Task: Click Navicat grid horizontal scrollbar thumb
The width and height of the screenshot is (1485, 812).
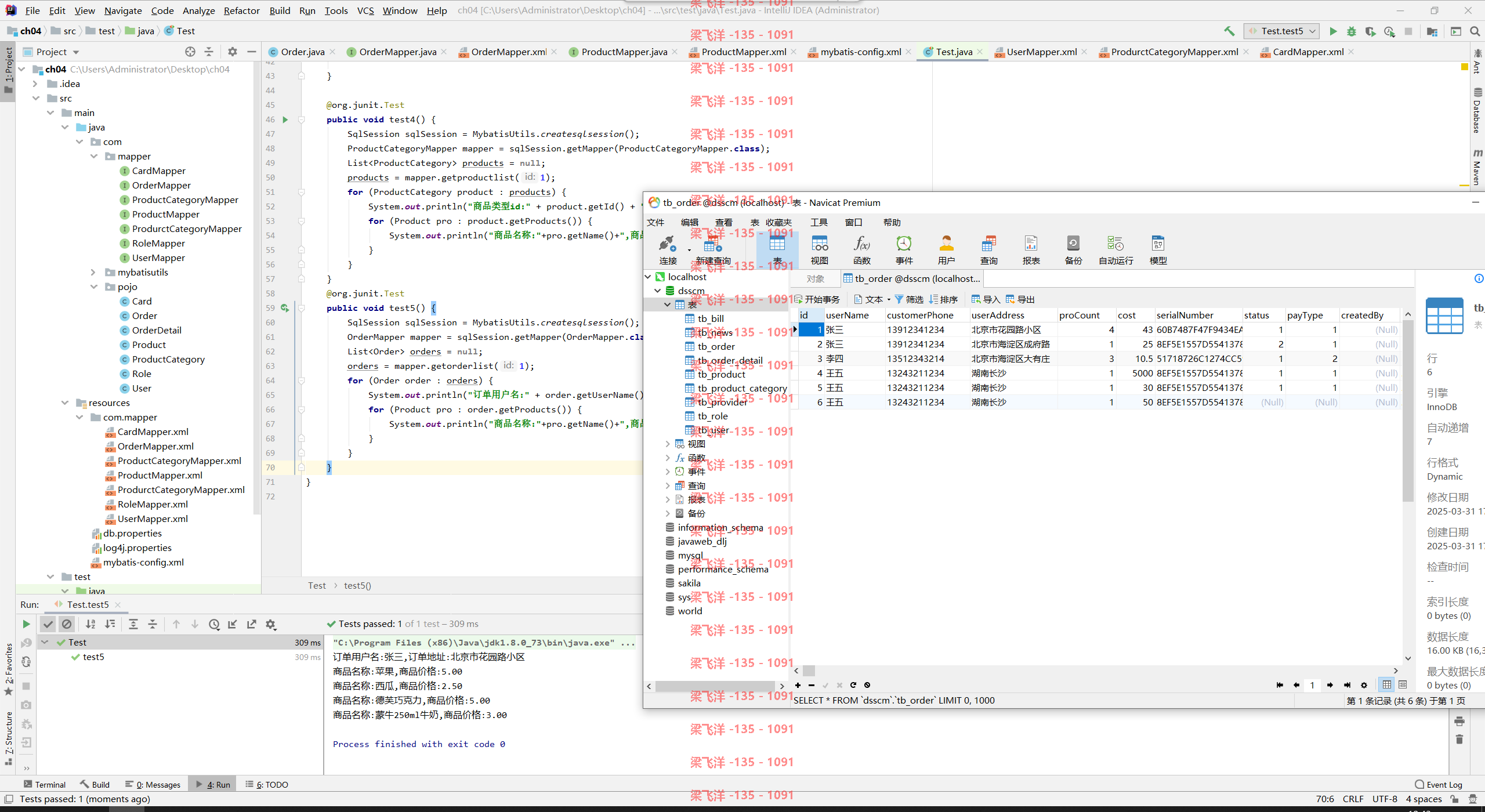Action: pos(809,671)
